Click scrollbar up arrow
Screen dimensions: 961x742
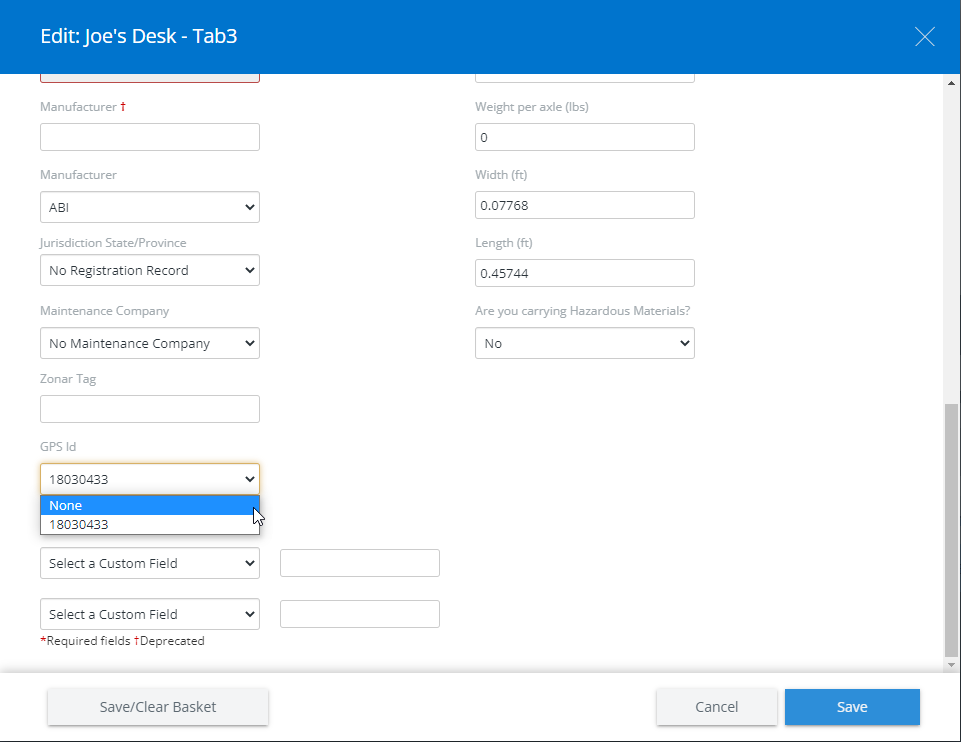pyautogui.click(x=951, y=83)
